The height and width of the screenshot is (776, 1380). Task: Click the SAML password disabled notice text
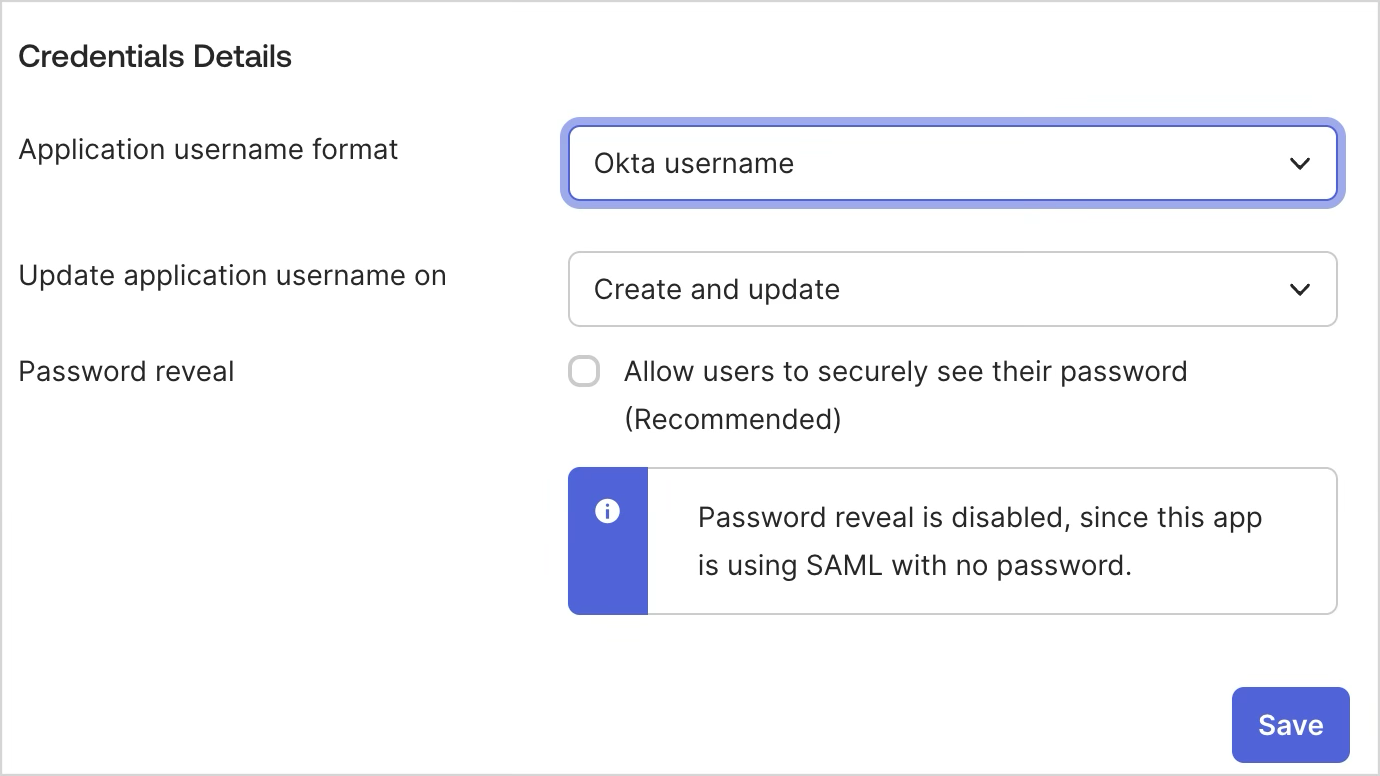point(980,541)
